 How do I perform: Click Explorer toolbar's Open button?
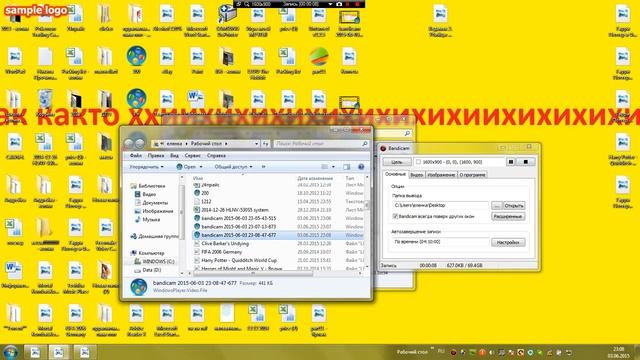tap(186, 167)
